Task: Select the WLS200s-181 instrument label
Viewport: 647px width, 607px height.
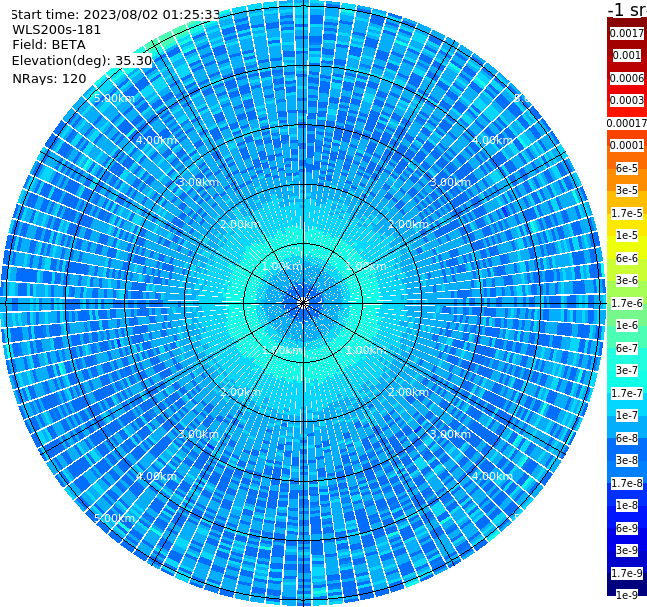Action: pyautogui.click(x=57, y=30)
